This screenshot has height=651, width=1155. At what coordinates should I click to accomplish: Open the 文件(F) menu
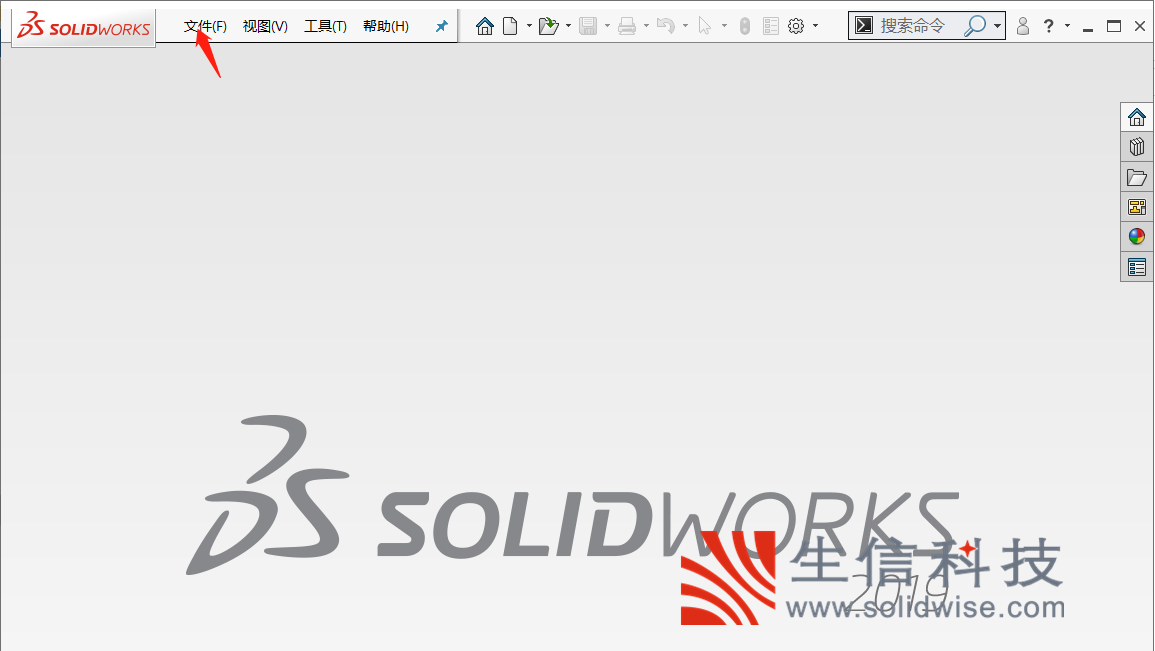[205, 27]
